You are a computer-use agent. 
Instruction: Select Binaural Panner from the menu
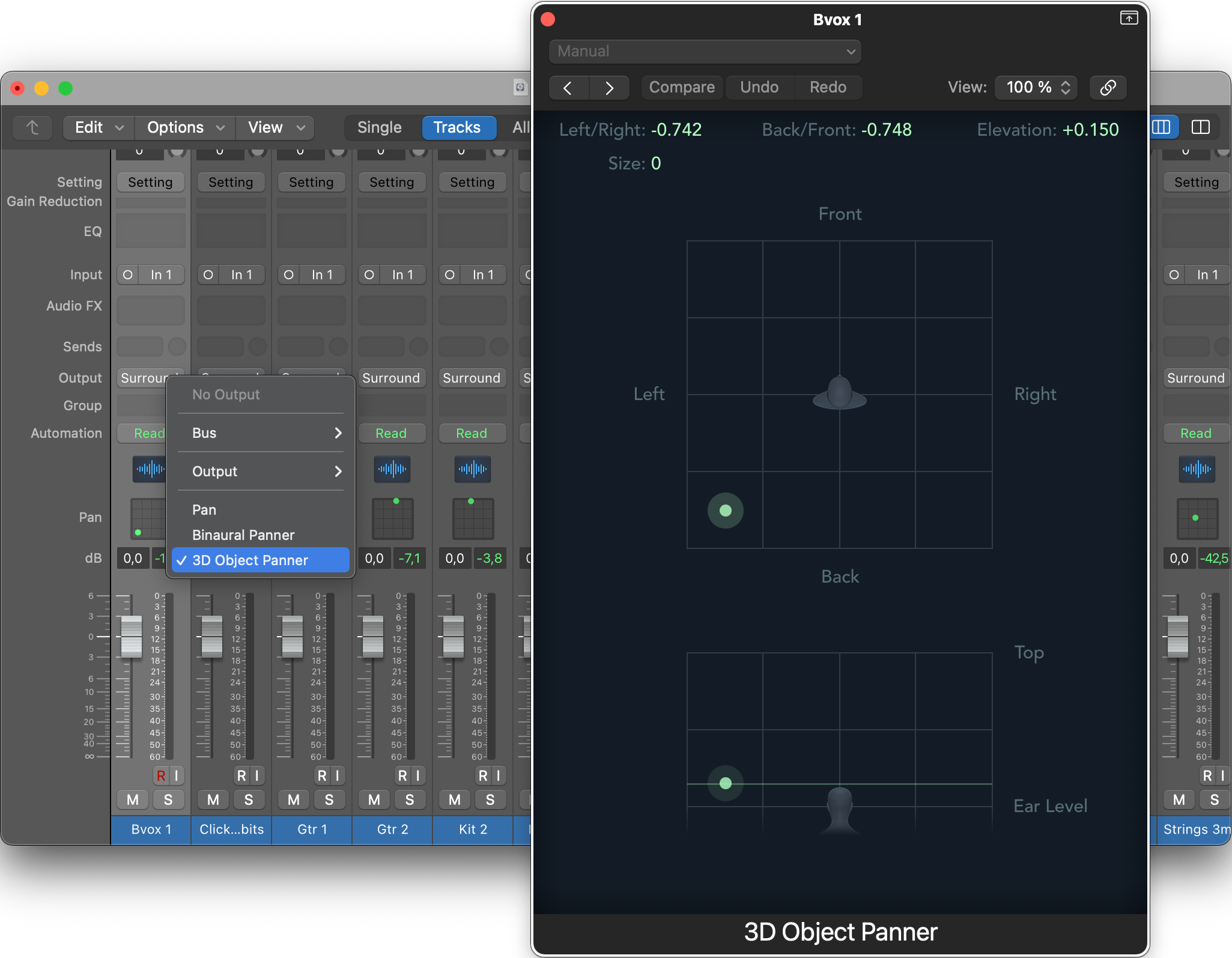pyautogui.click(x=243, y=535)
